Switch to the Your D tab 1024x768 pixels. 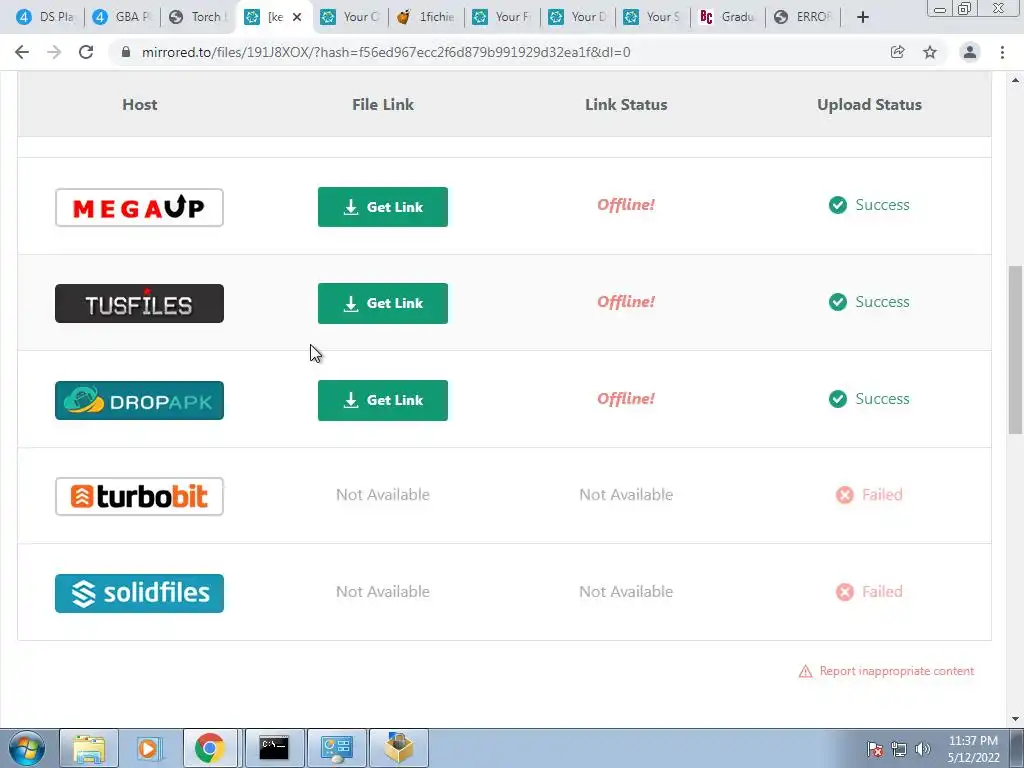(x=578, y=17)
